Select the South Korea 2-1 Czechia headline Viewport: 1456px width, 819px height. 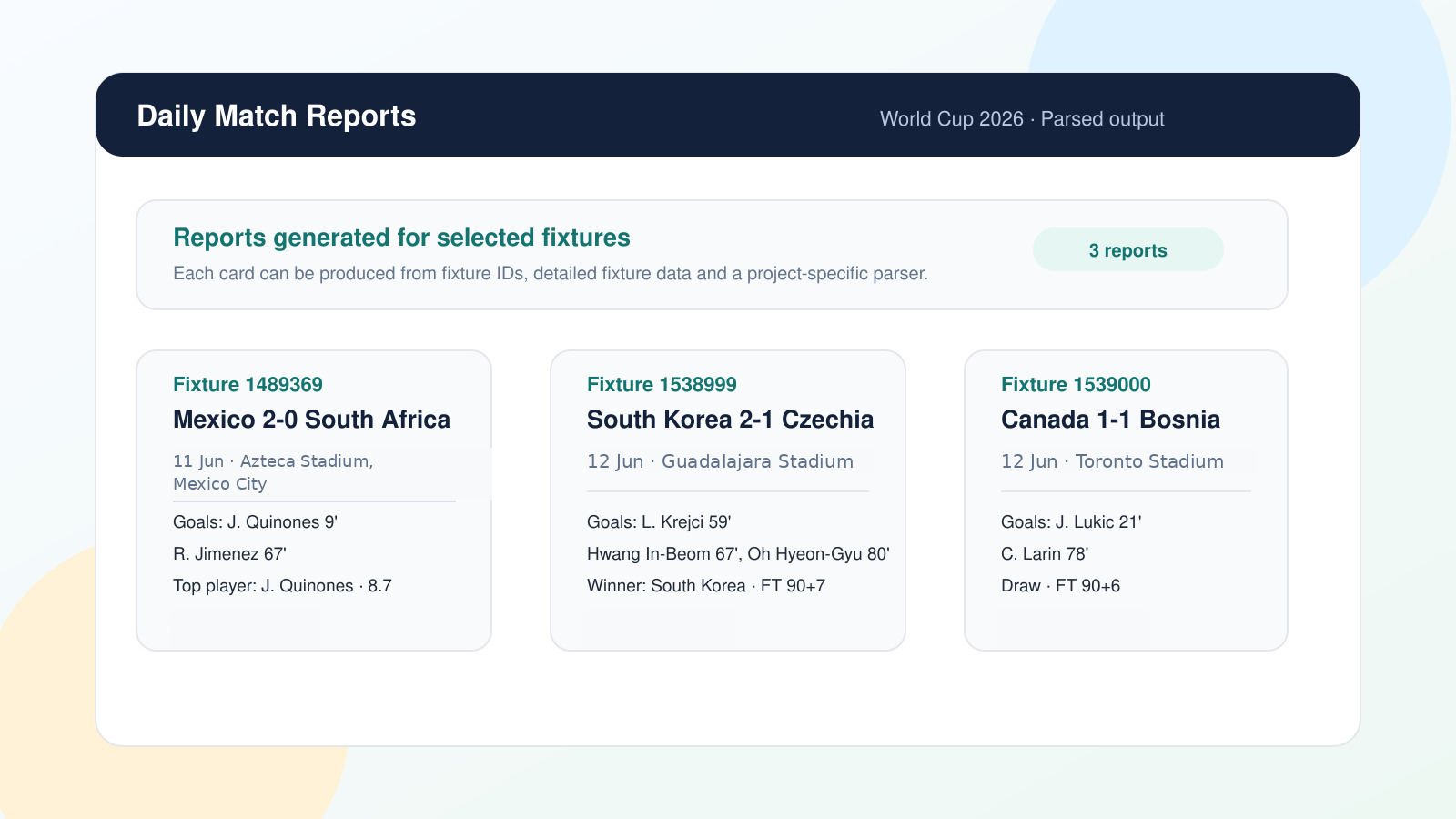[x=730, y=420]
